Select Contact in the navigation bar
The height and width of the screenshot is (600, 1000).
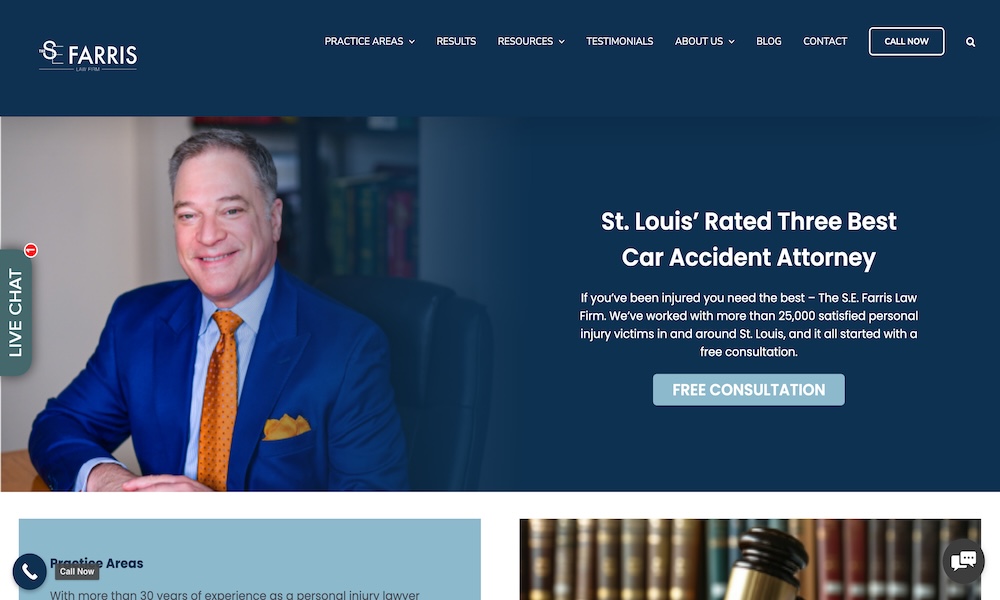tap(825, 41)
